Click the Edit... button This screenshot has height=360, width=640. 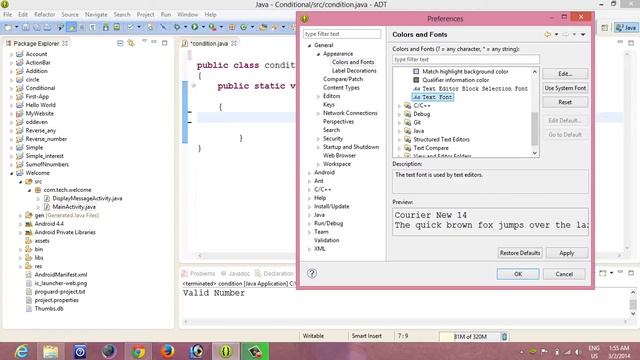tap(565, 74)
